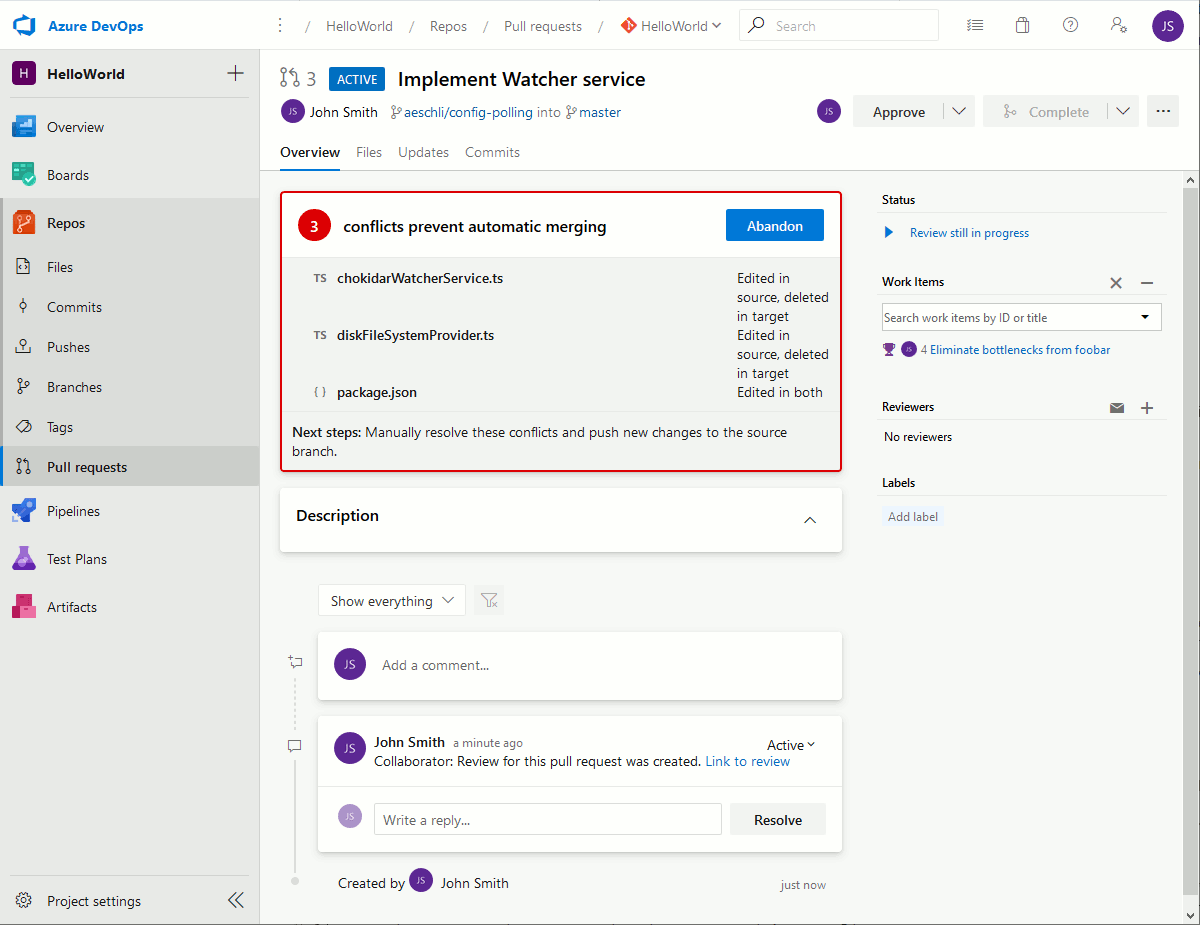This screenshot has height=925, width=1200.
Task: Open the Tags view in the sidebar
Action: 67,426
